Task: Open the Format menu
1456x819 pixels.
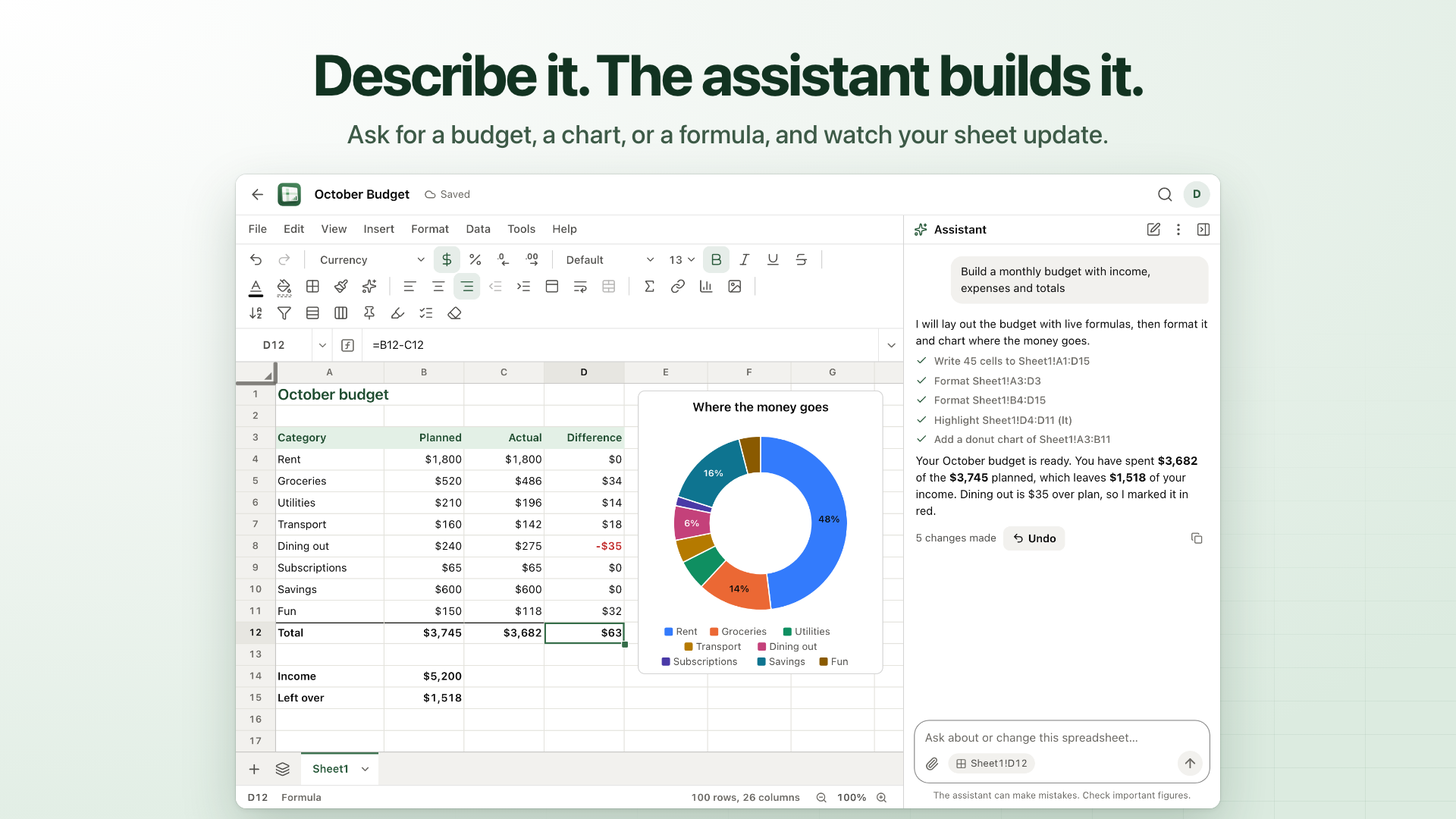Action: pos(430,229)
